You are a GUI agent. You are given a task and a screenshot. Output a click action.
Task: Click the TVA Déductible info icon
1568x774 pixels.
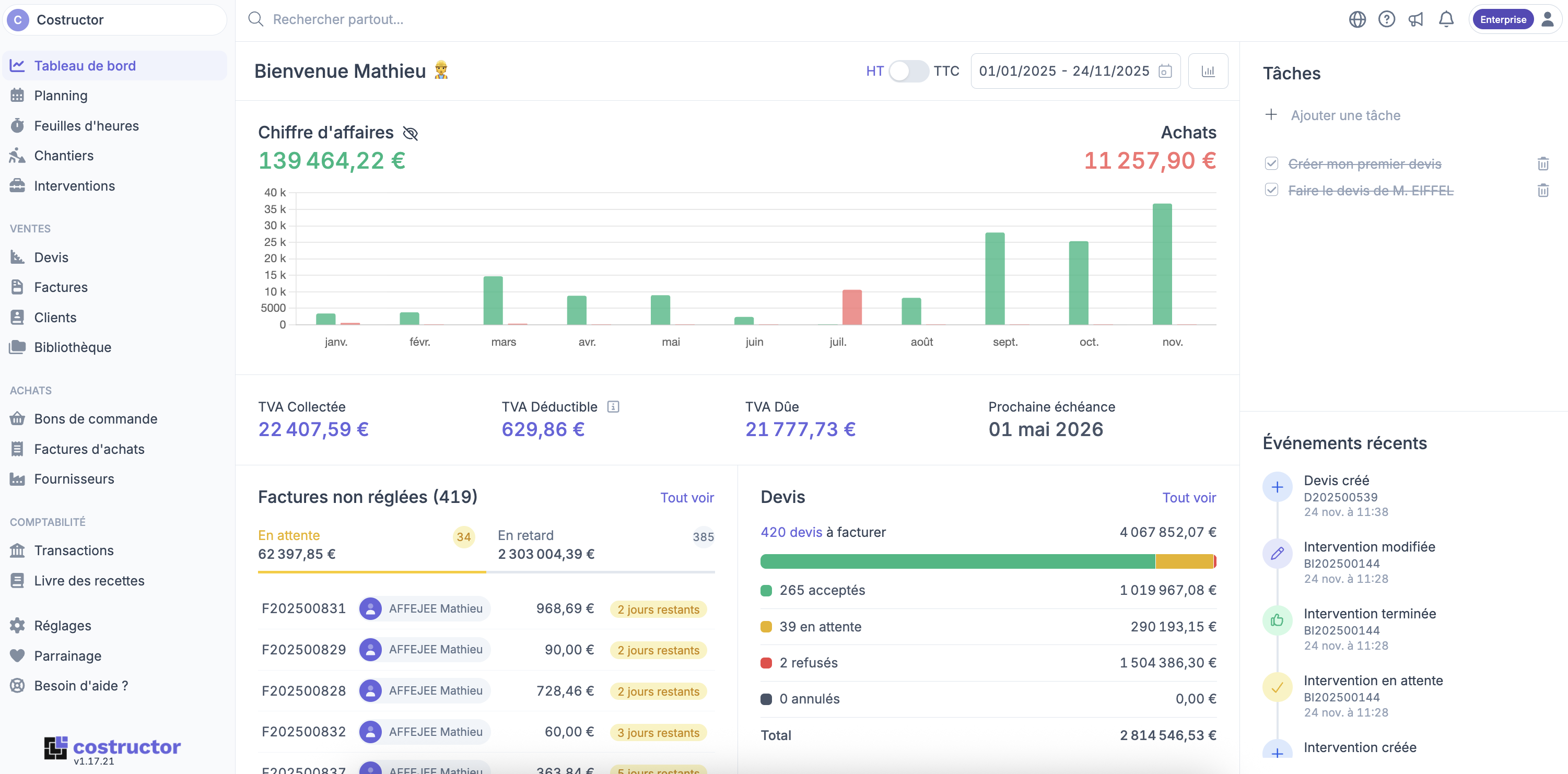tap(613, 406)
